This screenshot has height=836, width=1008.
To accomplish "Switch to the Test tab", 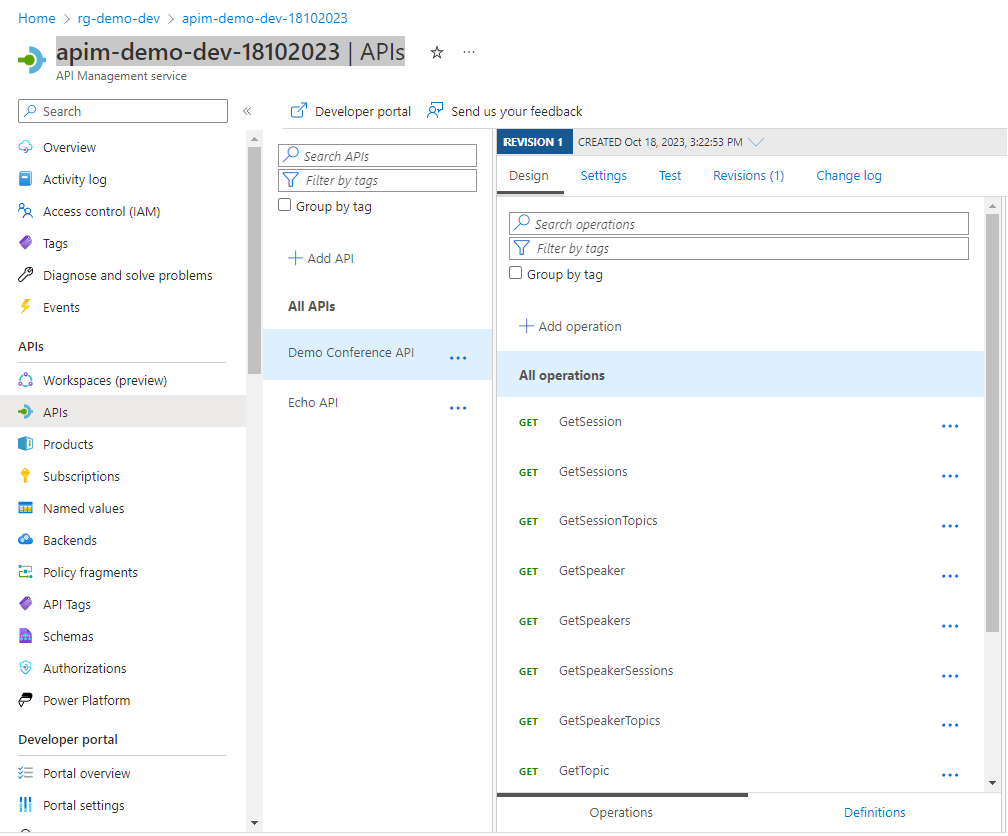I will [669, 175].
